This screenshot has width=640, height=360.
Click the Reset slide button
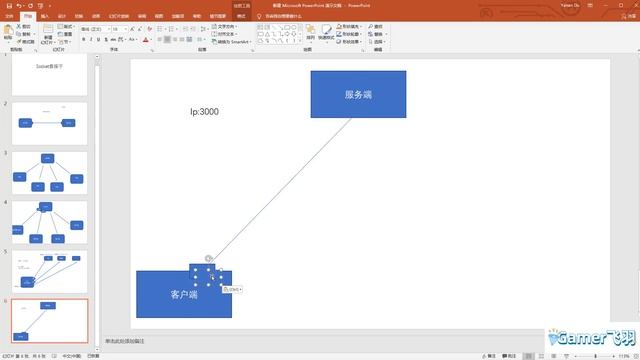65,34
